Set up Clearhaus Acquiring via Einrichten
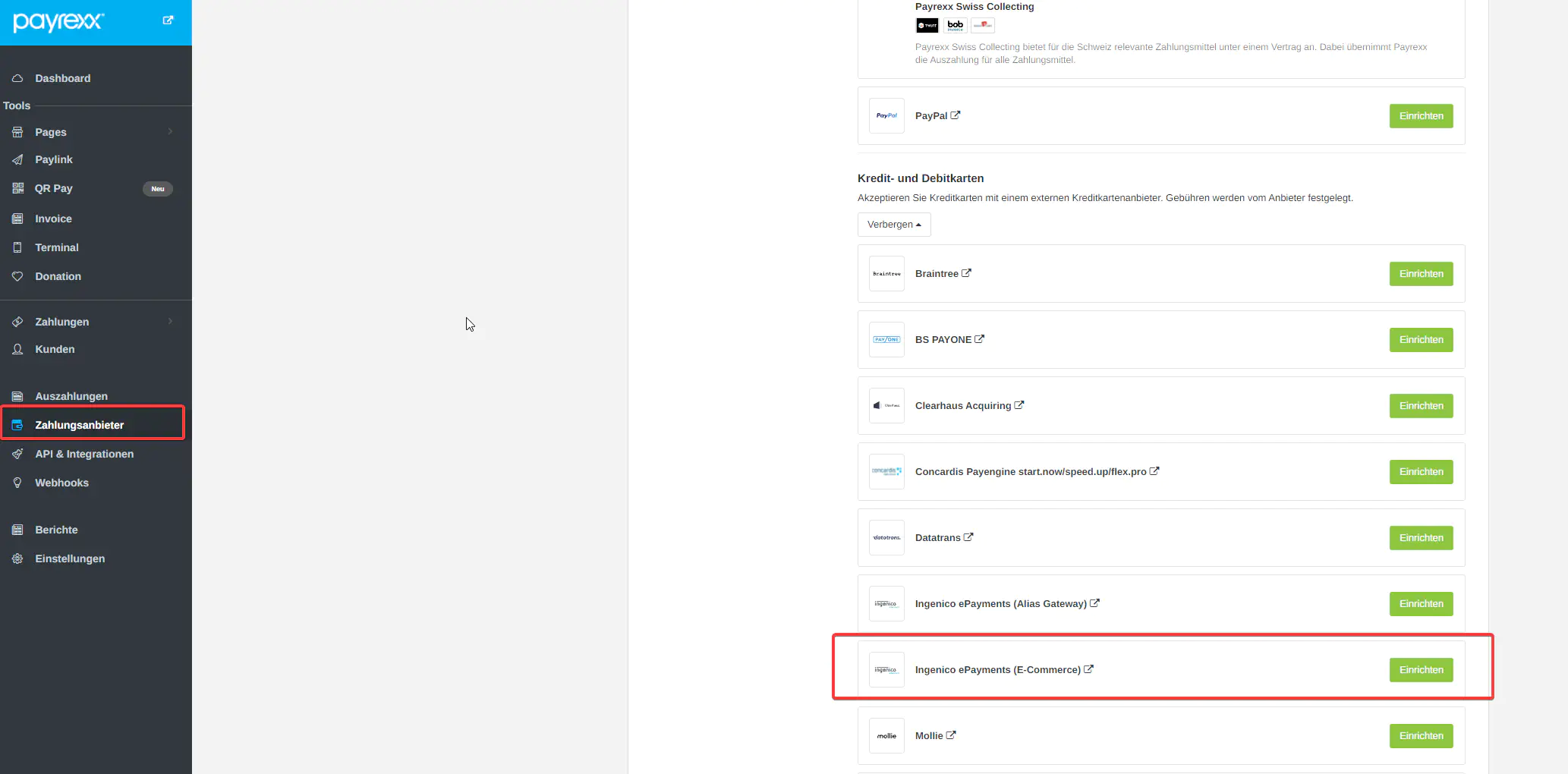This screenshot has height=774, width=1568. pyautogui.click(x=1421, y=406)
